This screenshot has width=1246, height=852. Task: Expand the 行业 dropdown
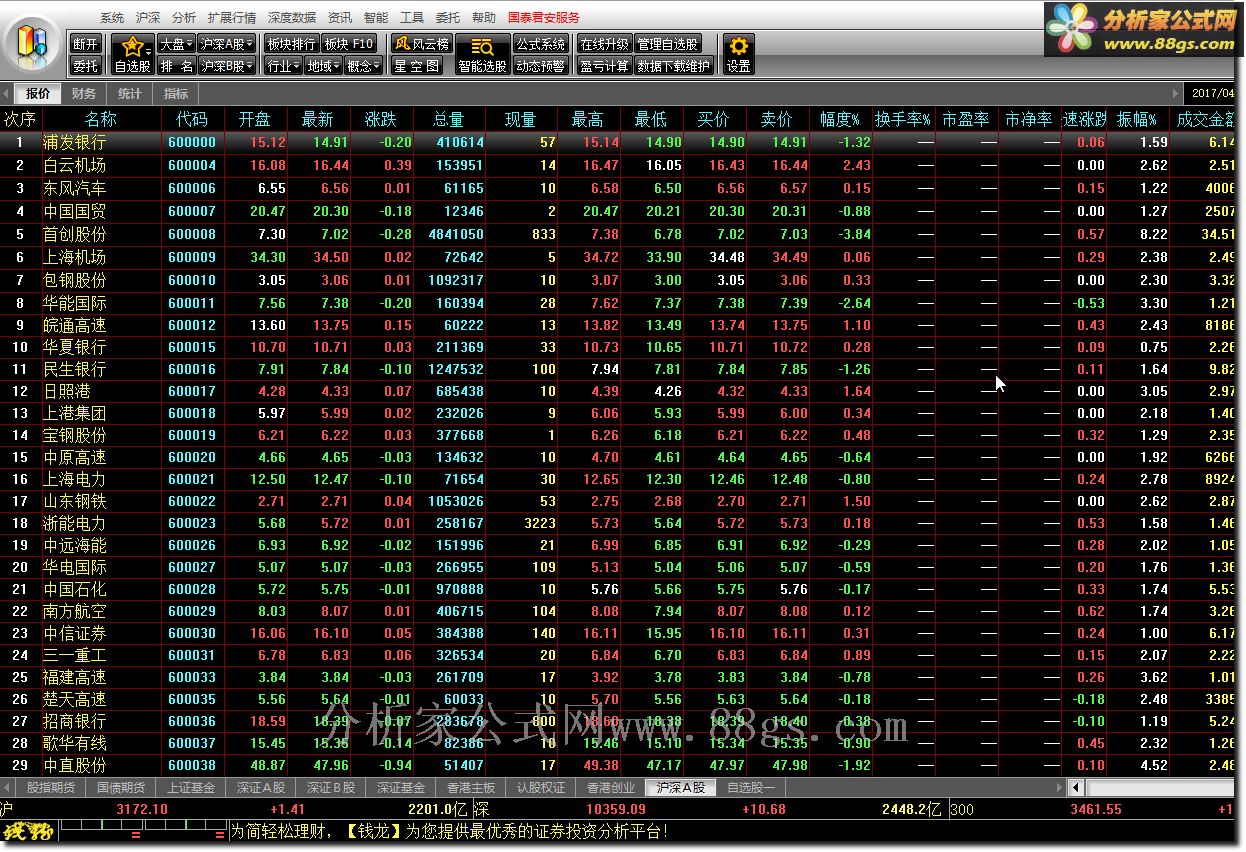[x=282, y=66]
